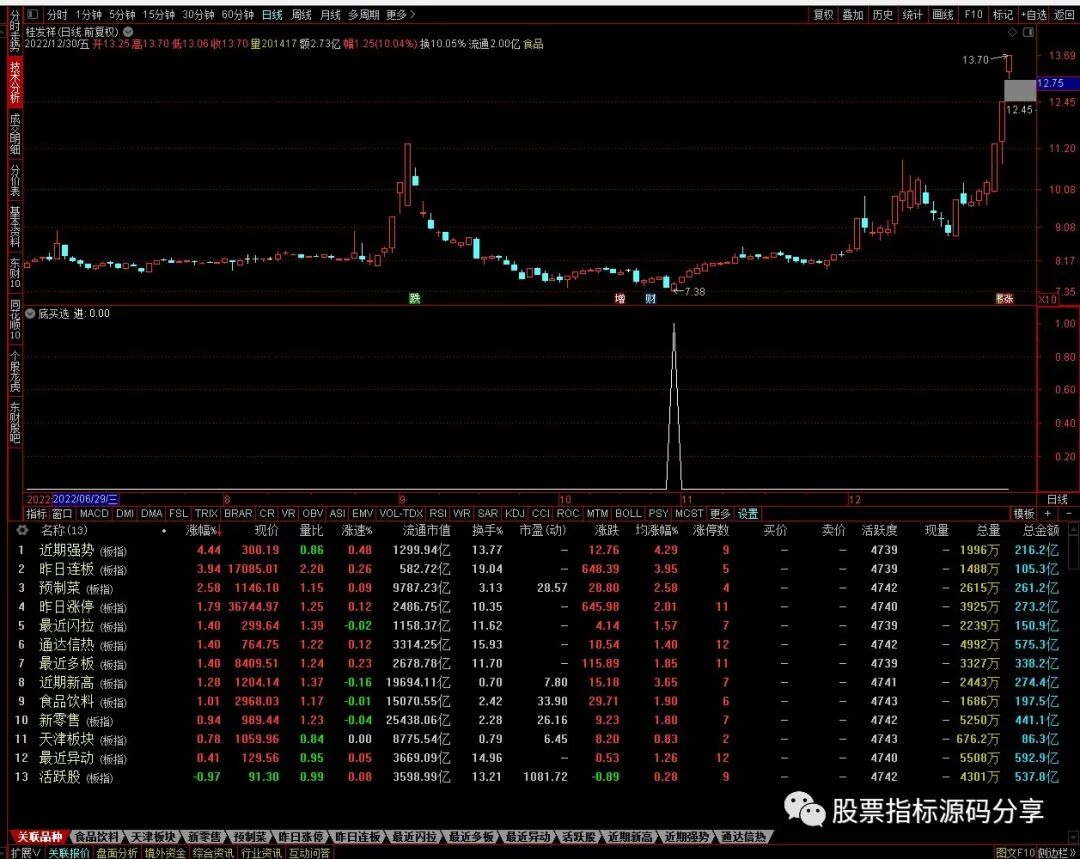Open the 多周期 view
1080x859 pixels.
point(364,14)
